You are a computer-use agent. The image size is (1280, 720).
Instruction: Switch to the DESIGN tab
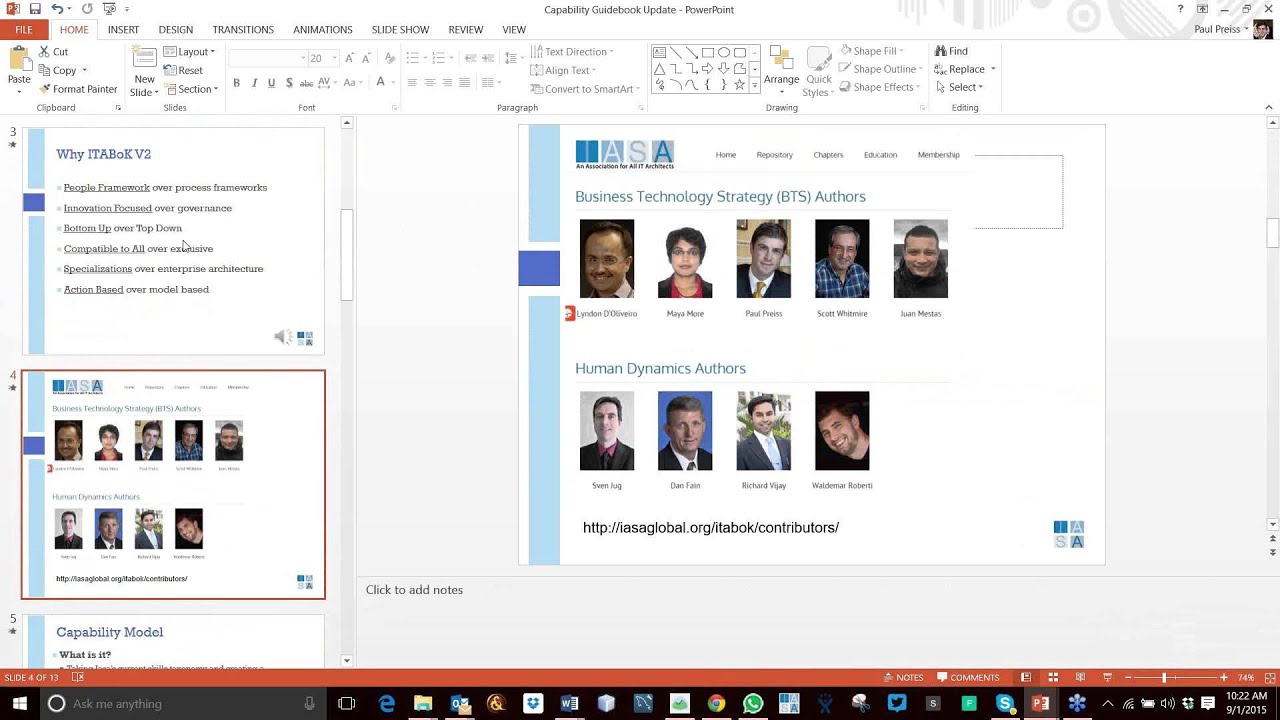click(175, 30)
